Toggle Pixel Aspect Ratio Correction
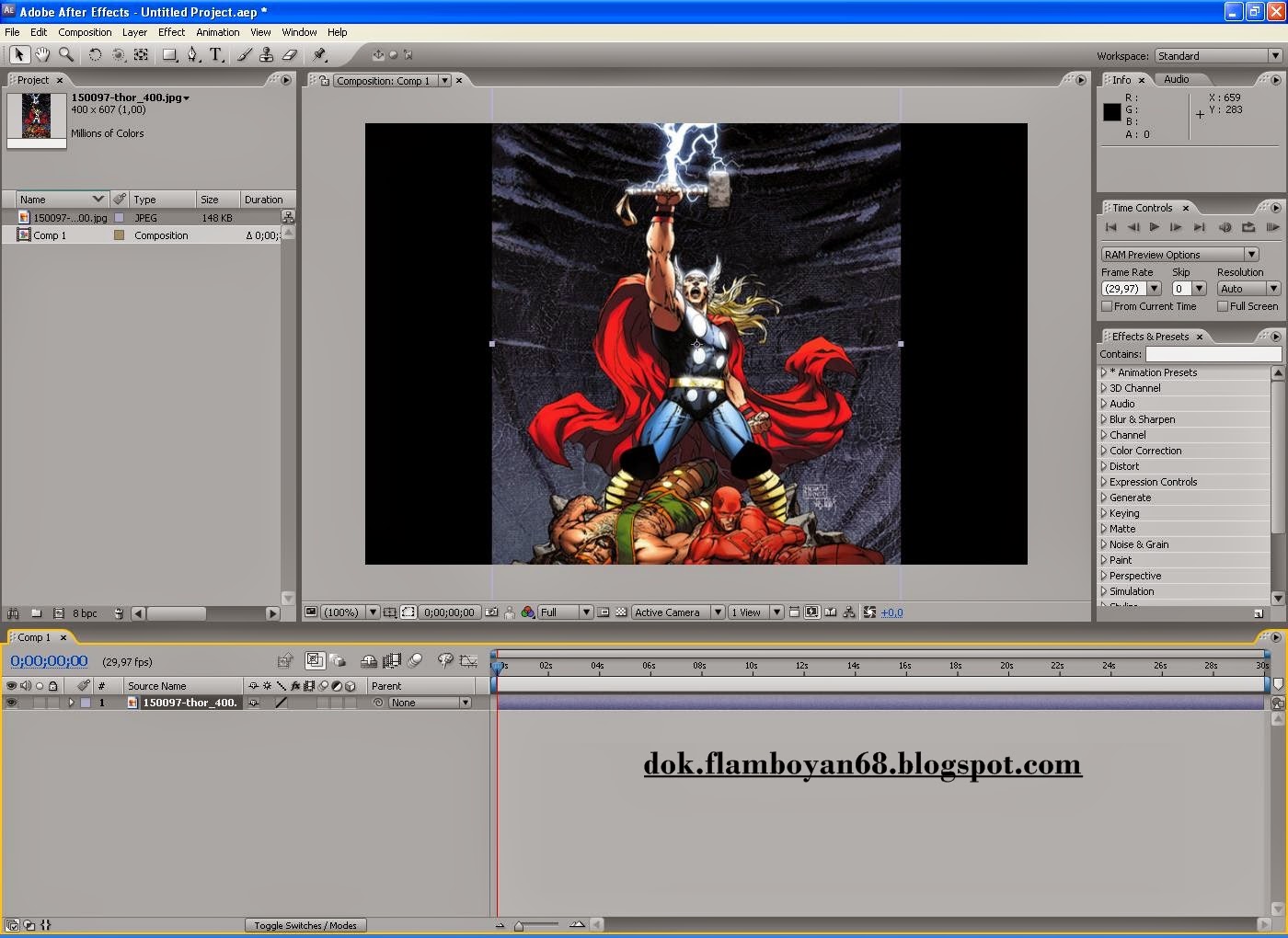The height and width of the screenshot is (938, 1288). coord(794,612)
